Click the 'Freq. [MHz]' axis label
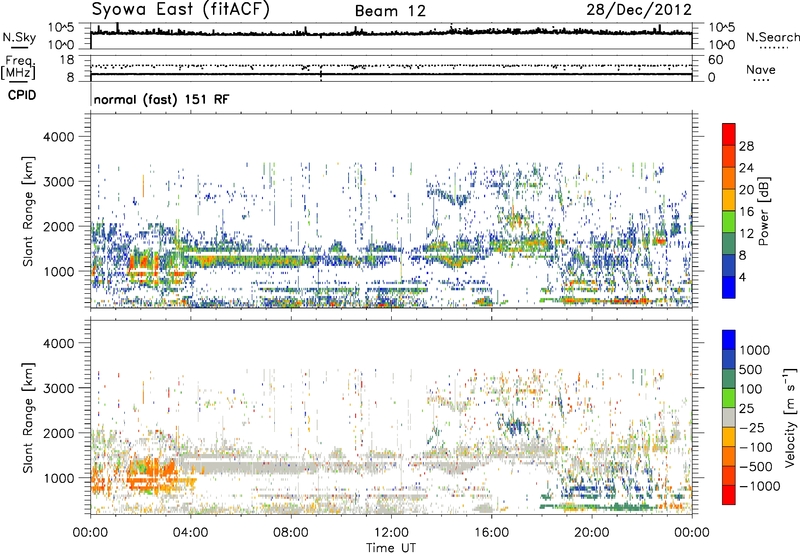 point(18,67)
